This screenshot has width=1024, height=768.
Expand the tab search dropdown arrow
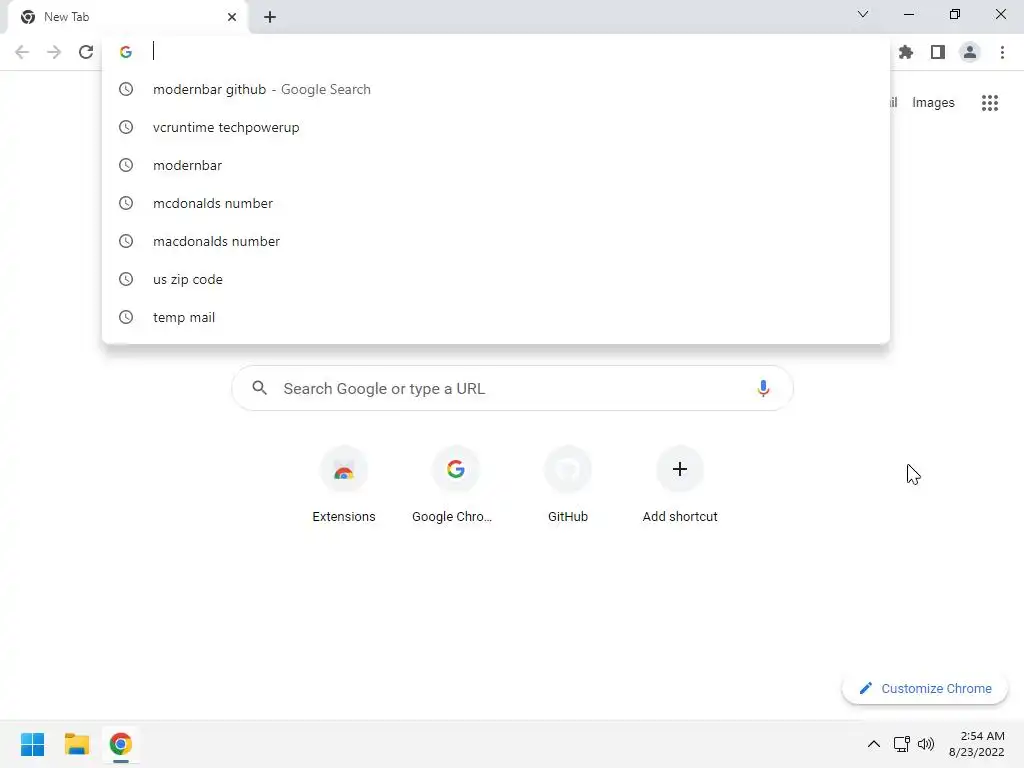(863, 14)
